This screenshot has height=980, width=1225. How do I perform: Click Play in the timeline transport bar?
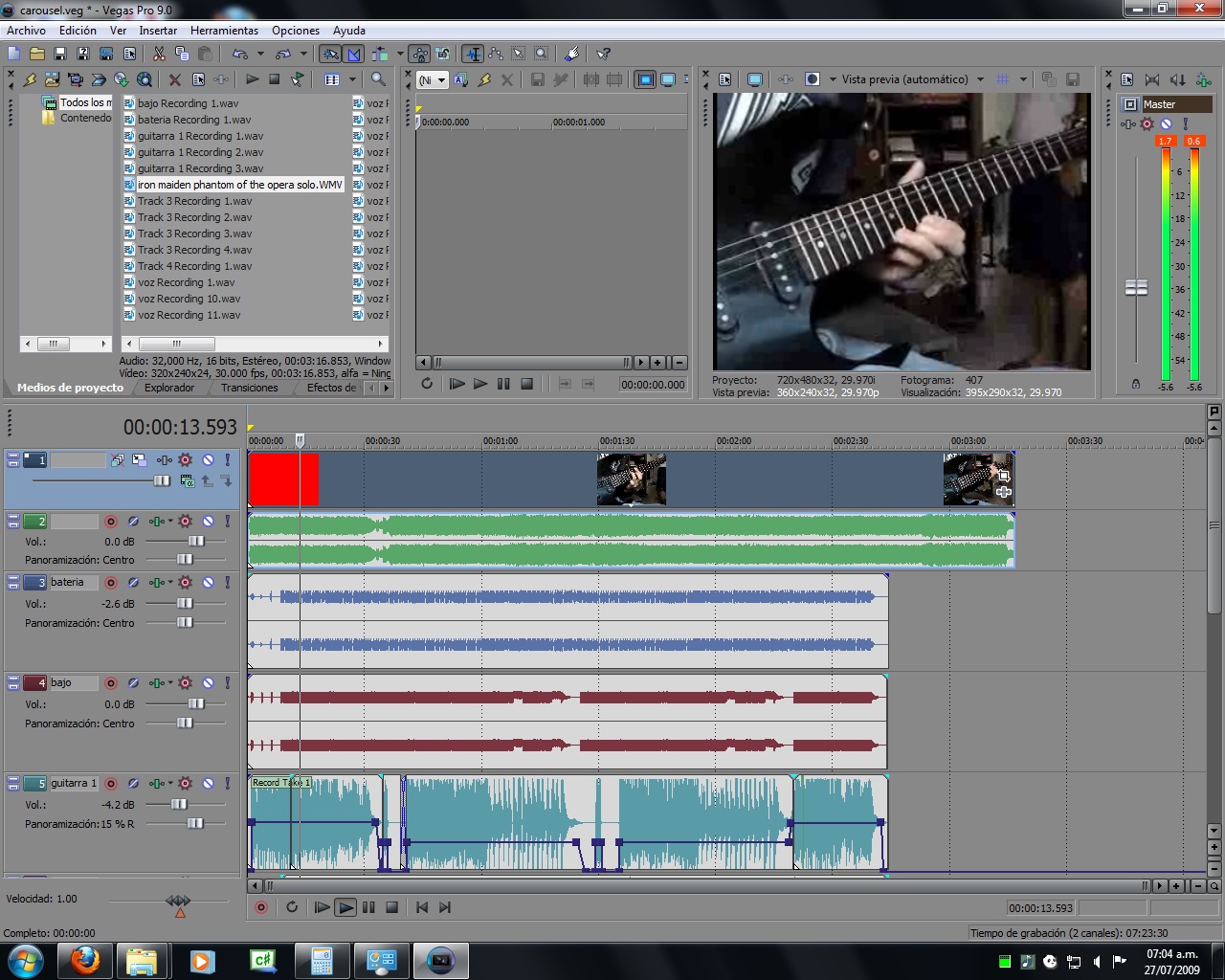[345, 907]
